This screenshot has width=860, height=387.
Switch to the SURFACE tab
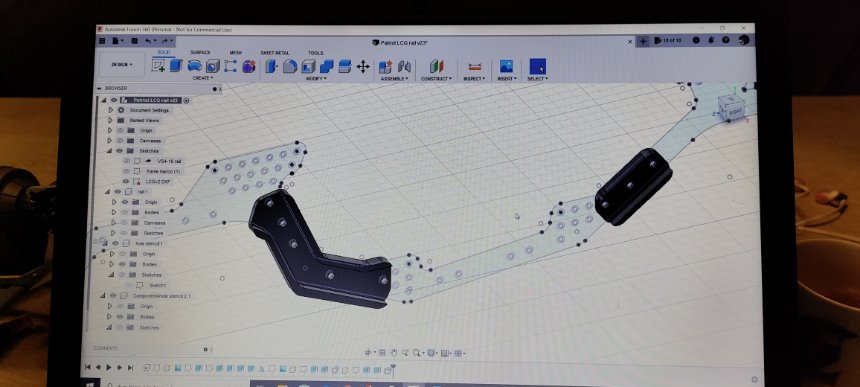click(x=200, y=53)
